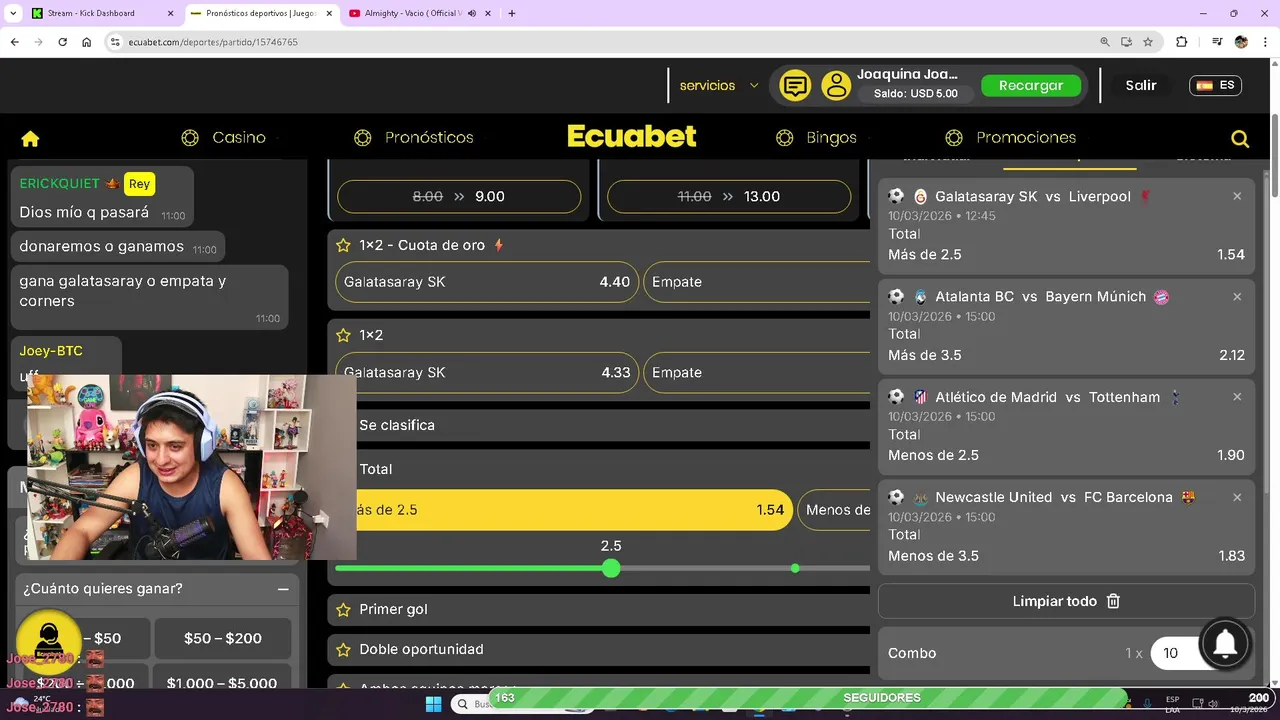Open a new browser tab
The image size is (1280, 720).
512,13
